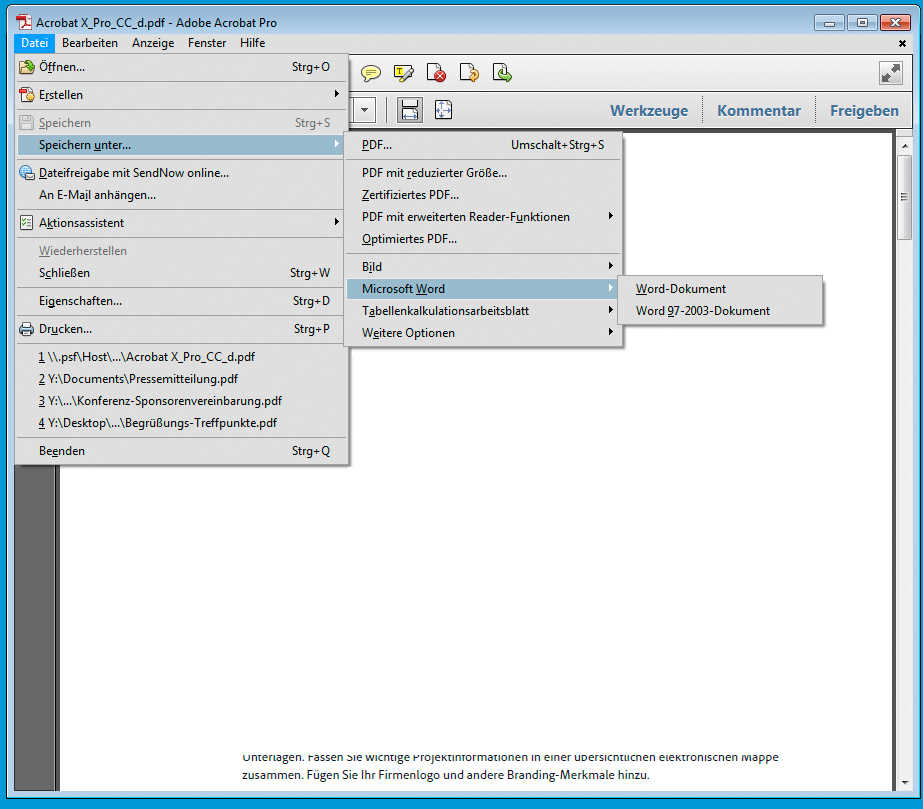The height and width of the screenshot is (809, 923).
Task: Click the sticky note comment icon
Action: click(x=371, y=73)
